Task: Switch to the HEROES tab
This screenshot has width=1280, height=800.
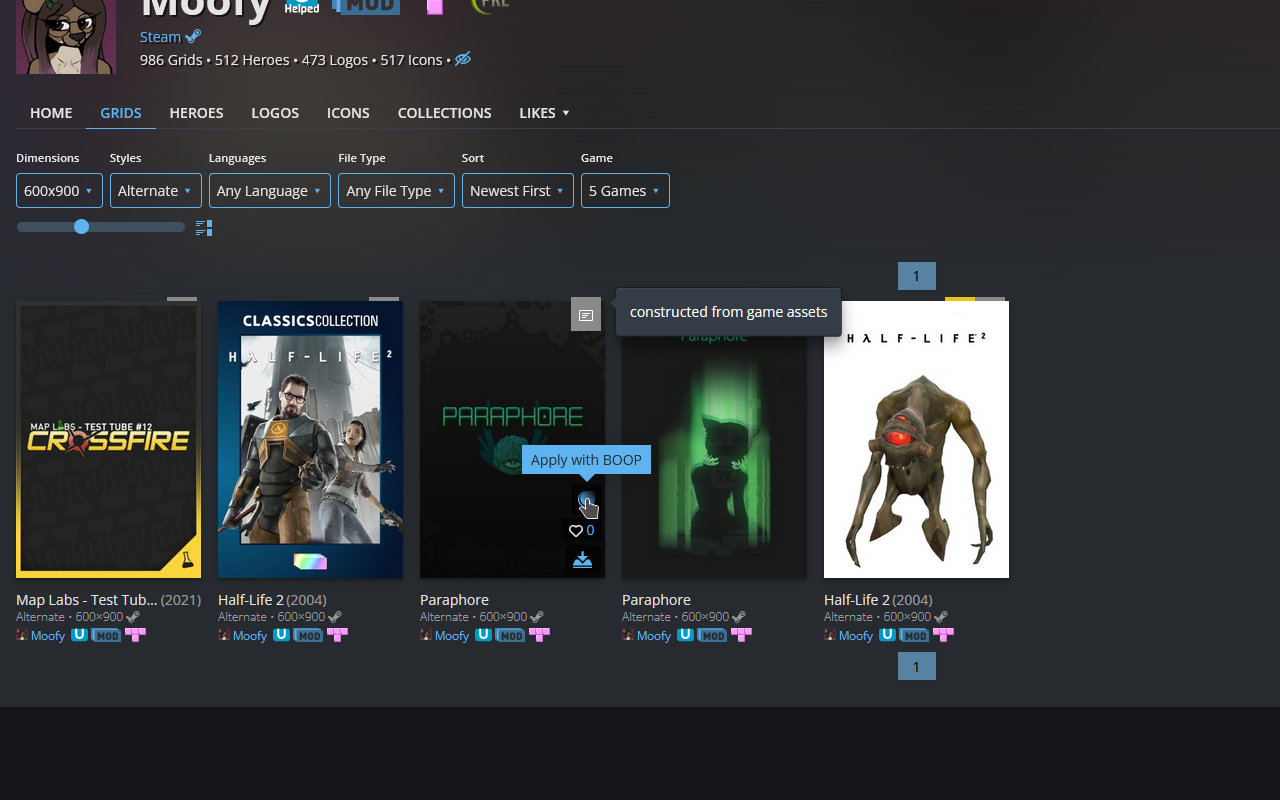Action: (196, 113)
